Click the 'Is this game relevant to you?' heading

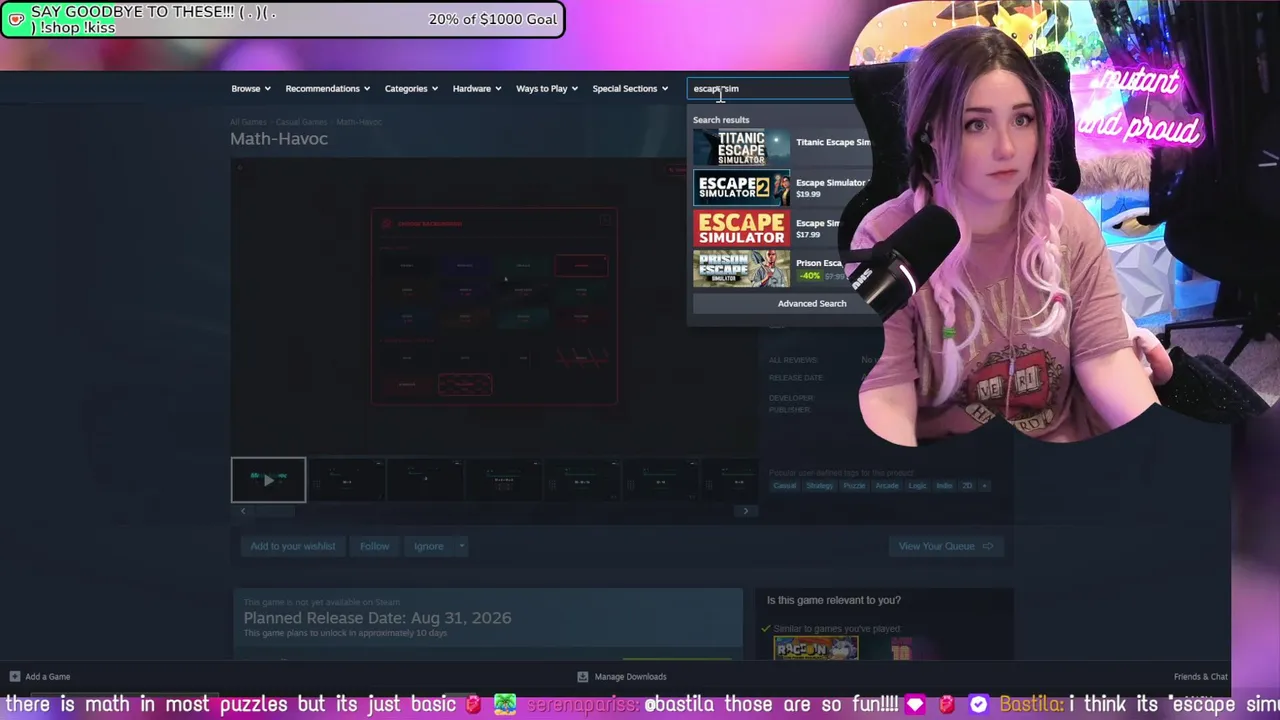[x=834, y=600]
